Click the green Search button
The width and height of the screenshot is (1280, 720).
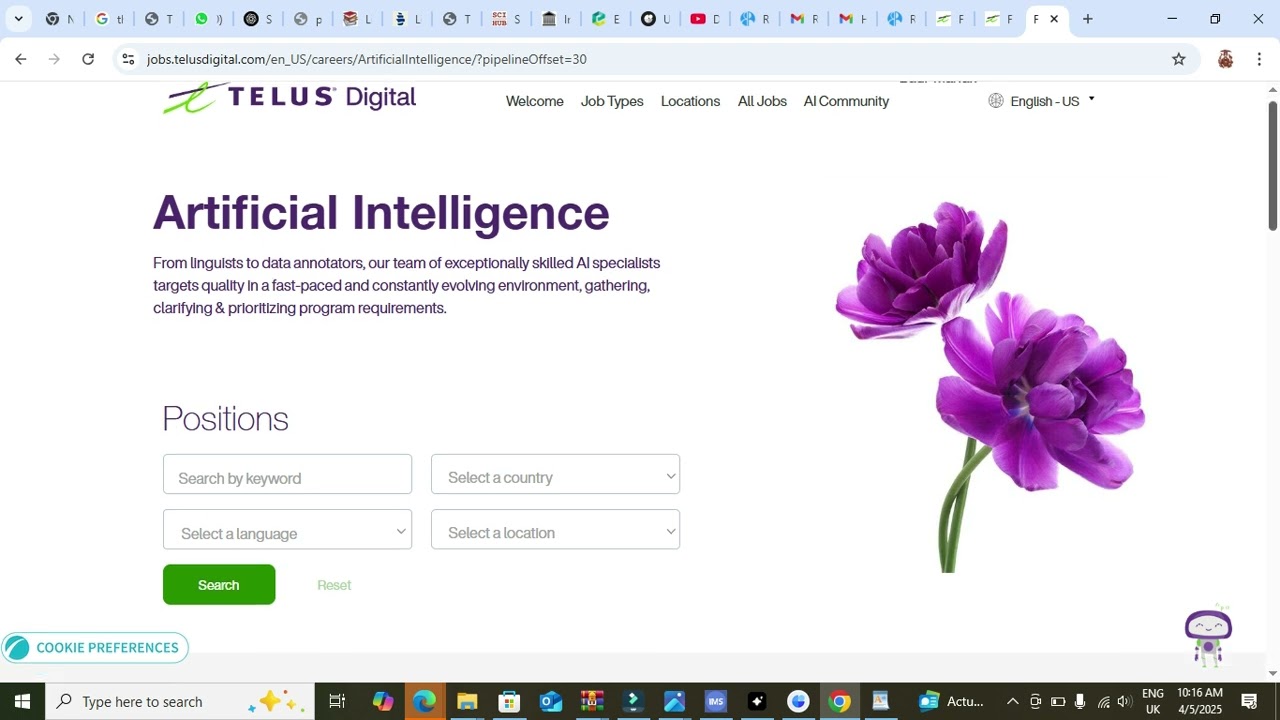[x=219, y=585]
